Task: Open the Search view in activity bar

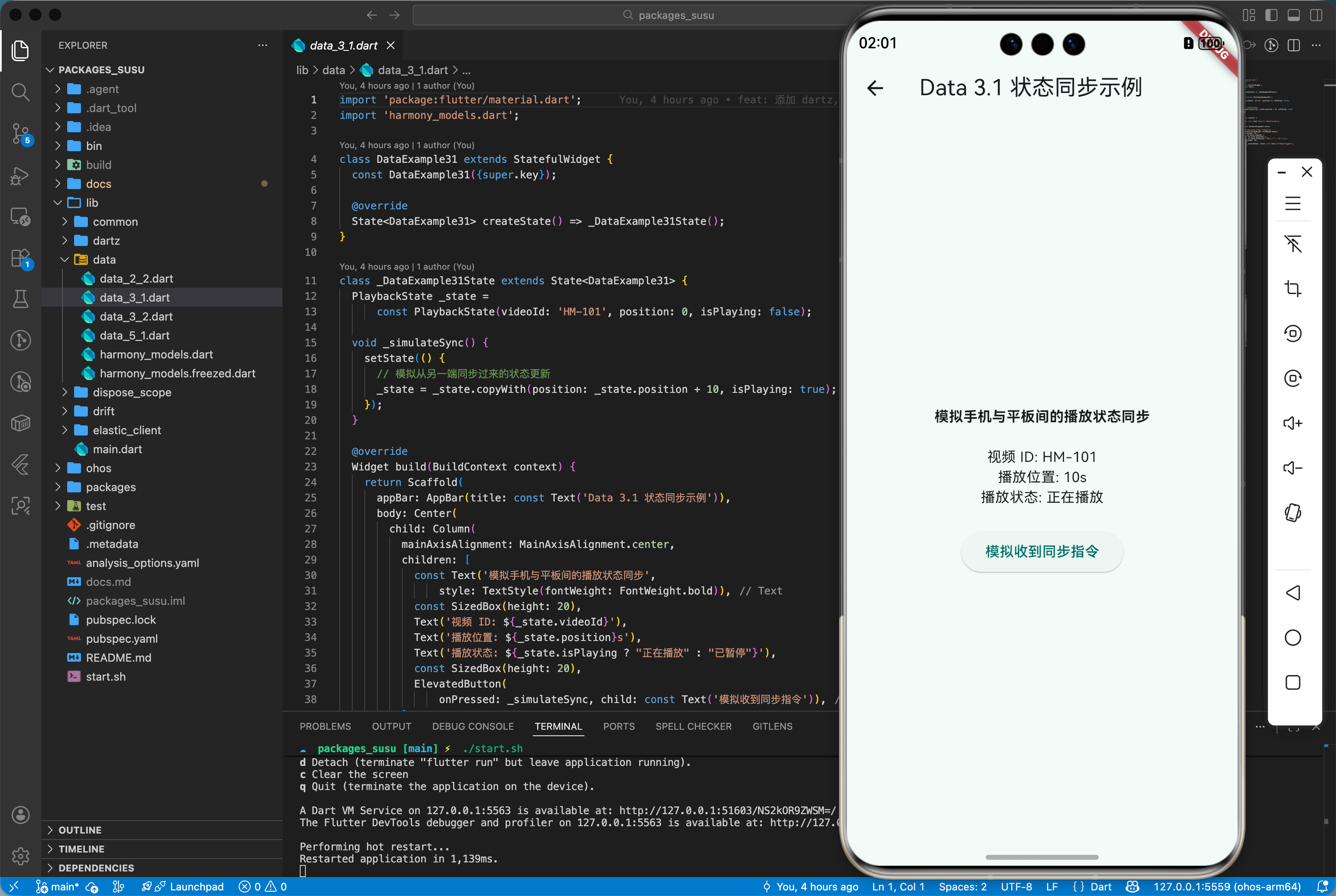Action: click(21, 91)
